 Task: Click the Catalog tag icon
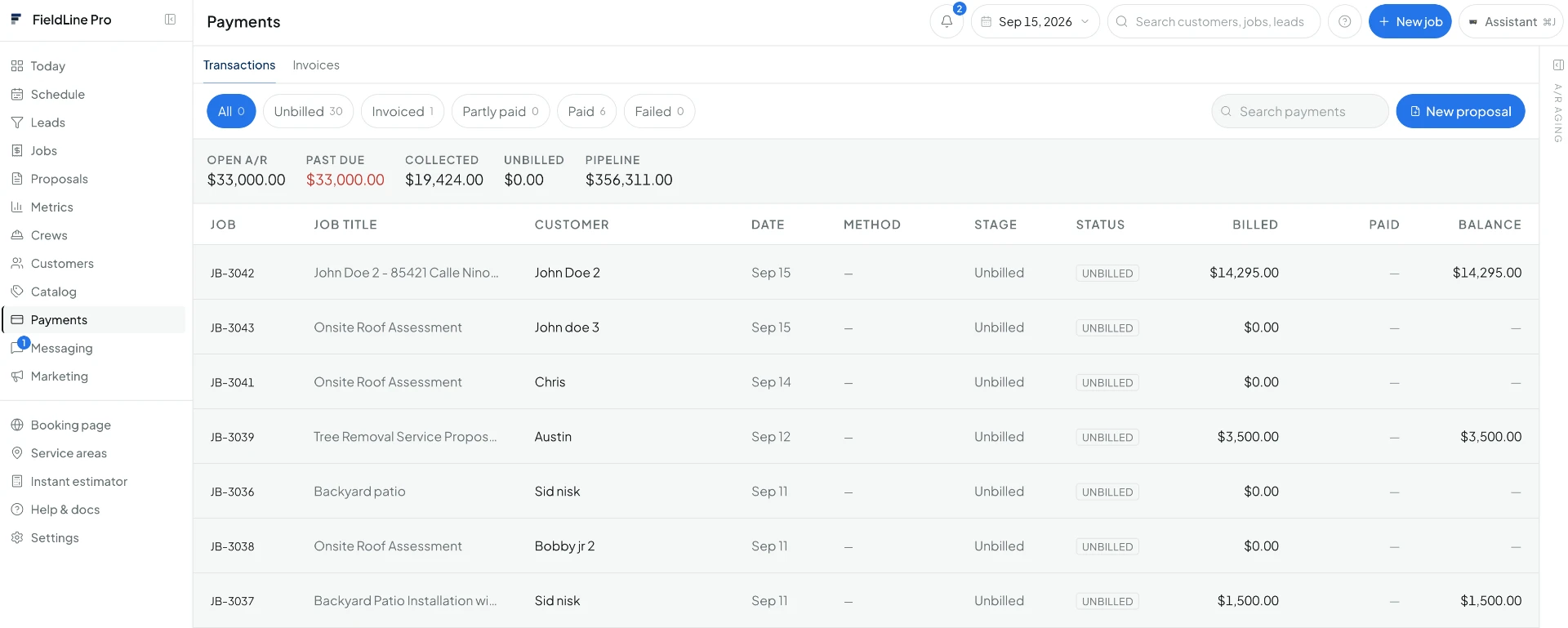click(17, 292)
